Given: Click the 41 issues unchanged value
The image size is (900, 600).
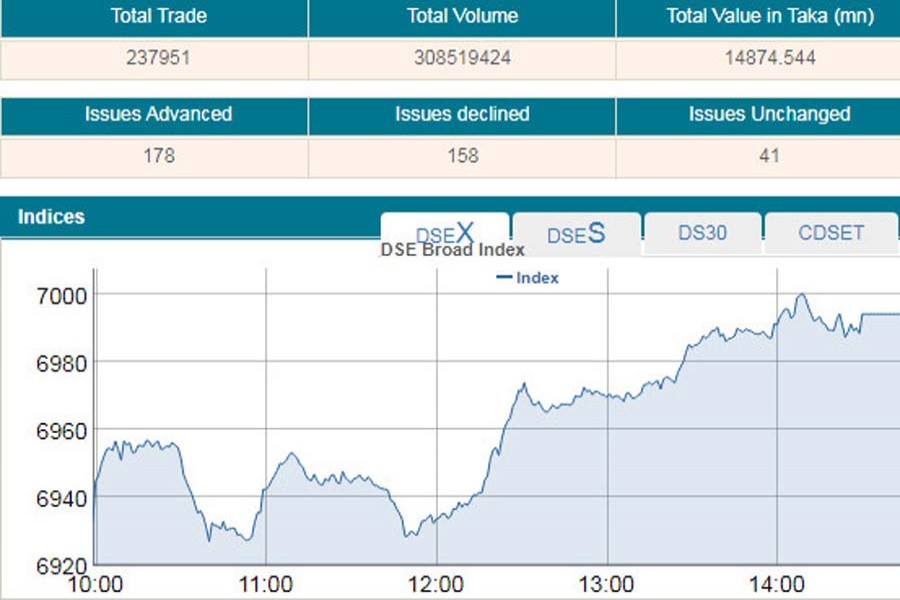Looking at the screenshot, I should tap(769, 156).
